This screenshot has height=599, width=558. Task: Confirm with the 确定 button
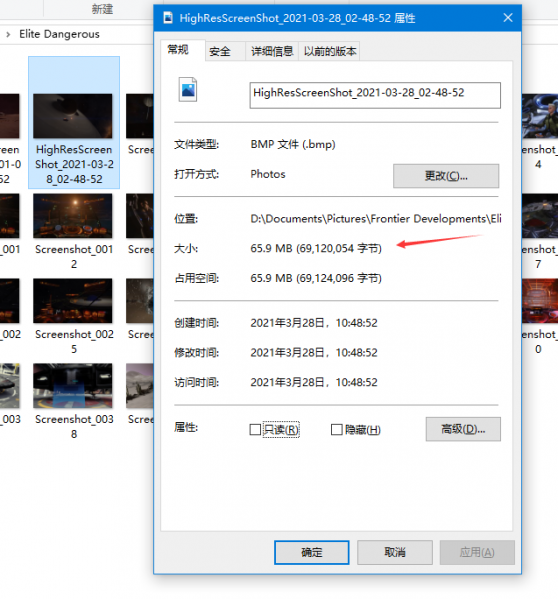click(312, 552)
